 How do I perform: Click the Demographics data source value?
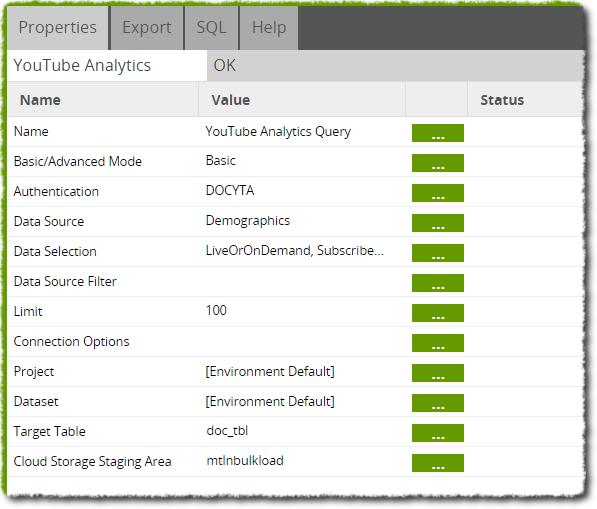click(x=248, y=221)
